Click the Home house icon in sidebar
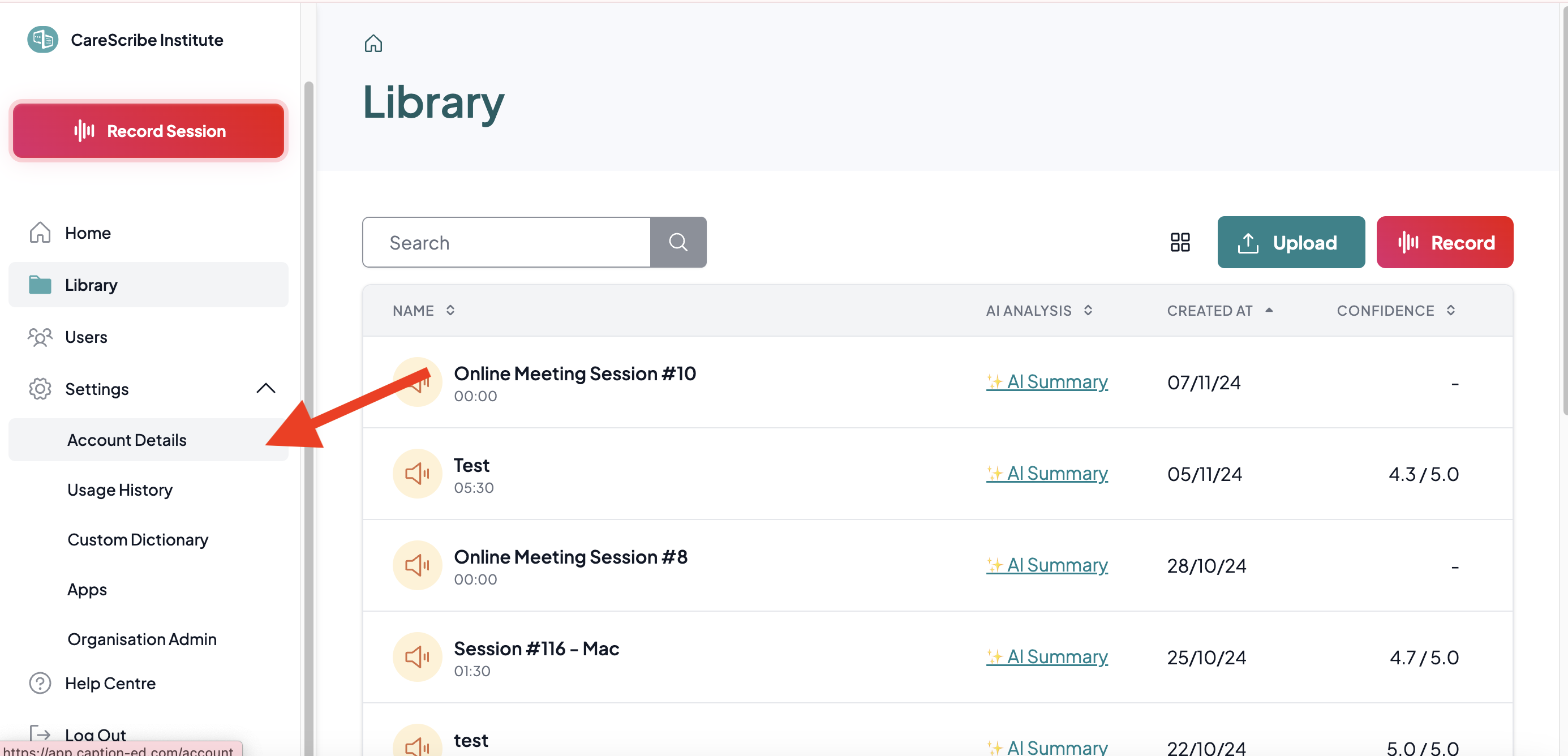 40,232
